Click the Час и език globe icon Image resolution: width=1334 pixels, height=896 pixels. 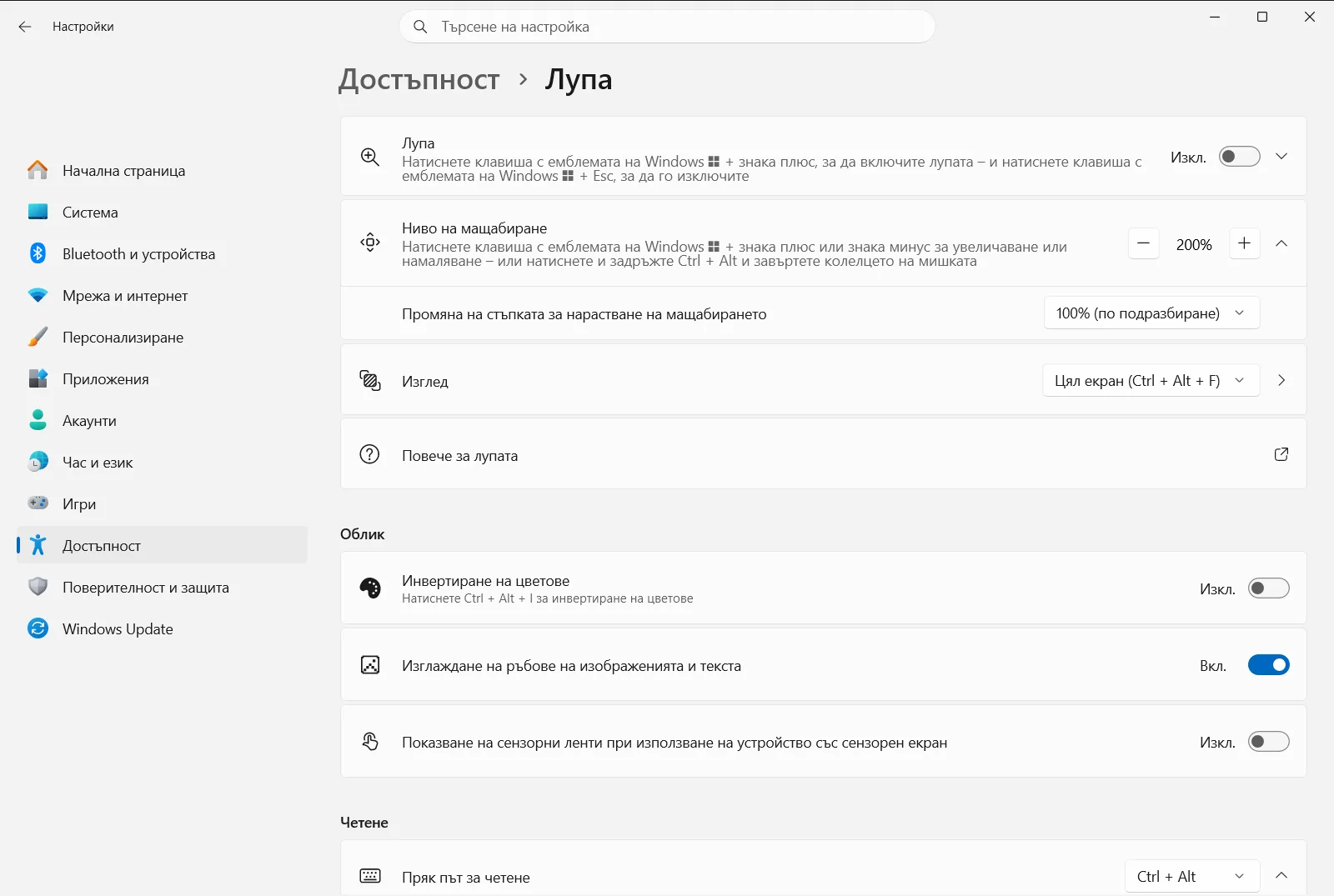pos(38,462)
